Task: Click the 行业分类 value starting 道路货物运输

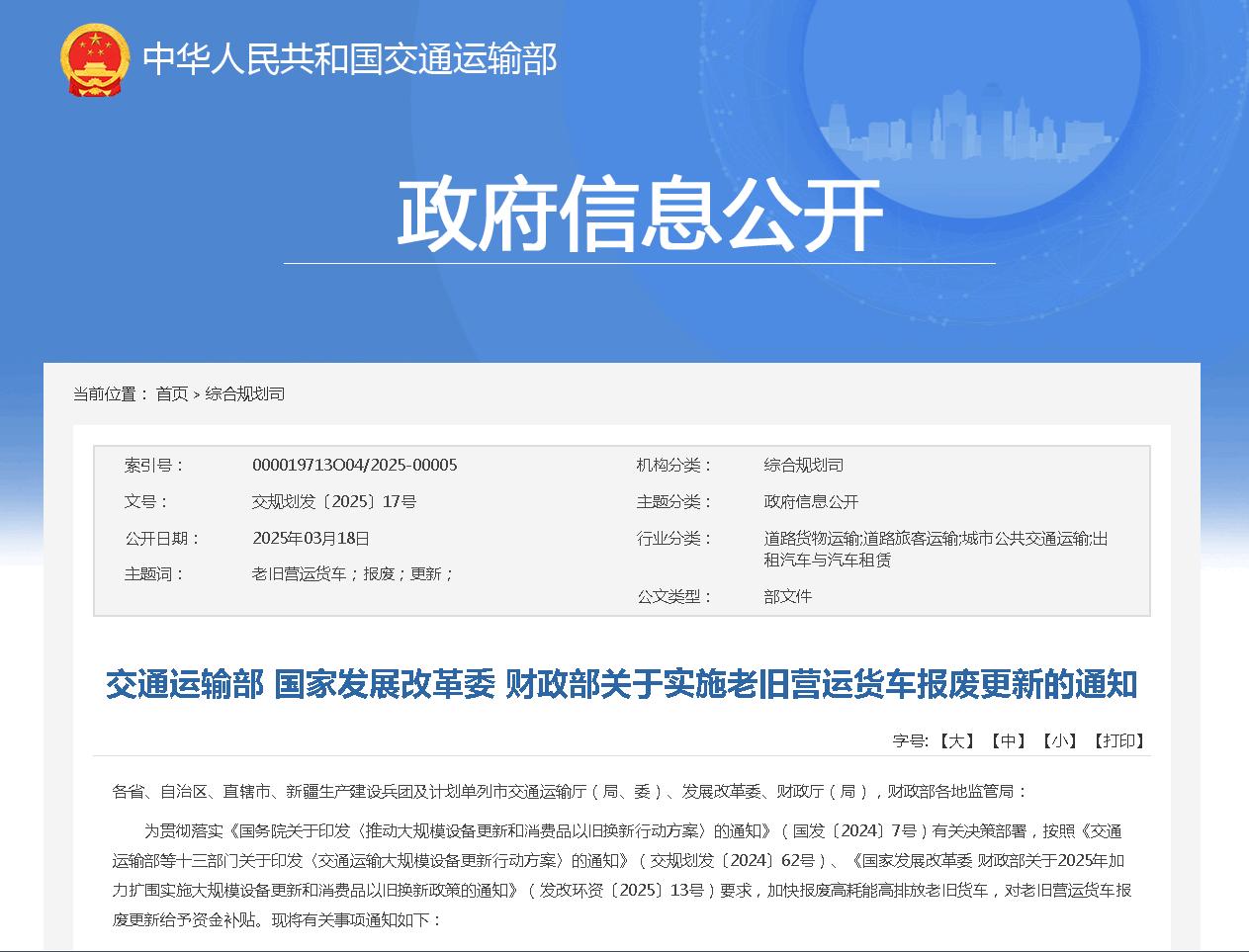Action: pos(935,549)
